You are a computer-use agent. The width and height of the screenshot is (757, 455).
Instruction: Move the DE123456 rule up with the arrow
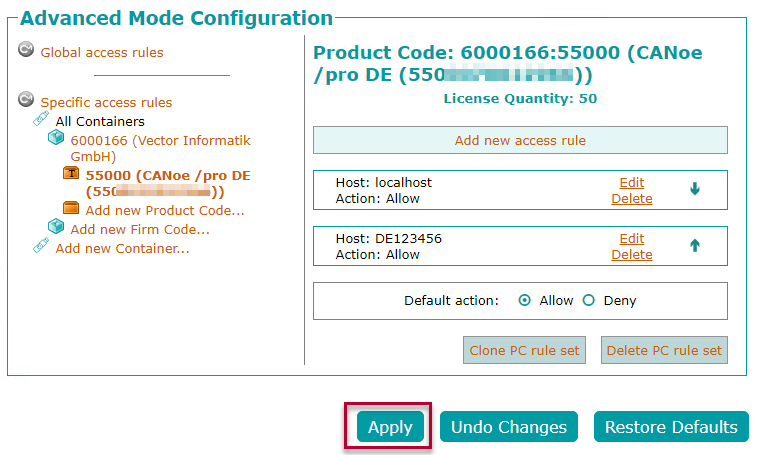[x=695, y=245]
